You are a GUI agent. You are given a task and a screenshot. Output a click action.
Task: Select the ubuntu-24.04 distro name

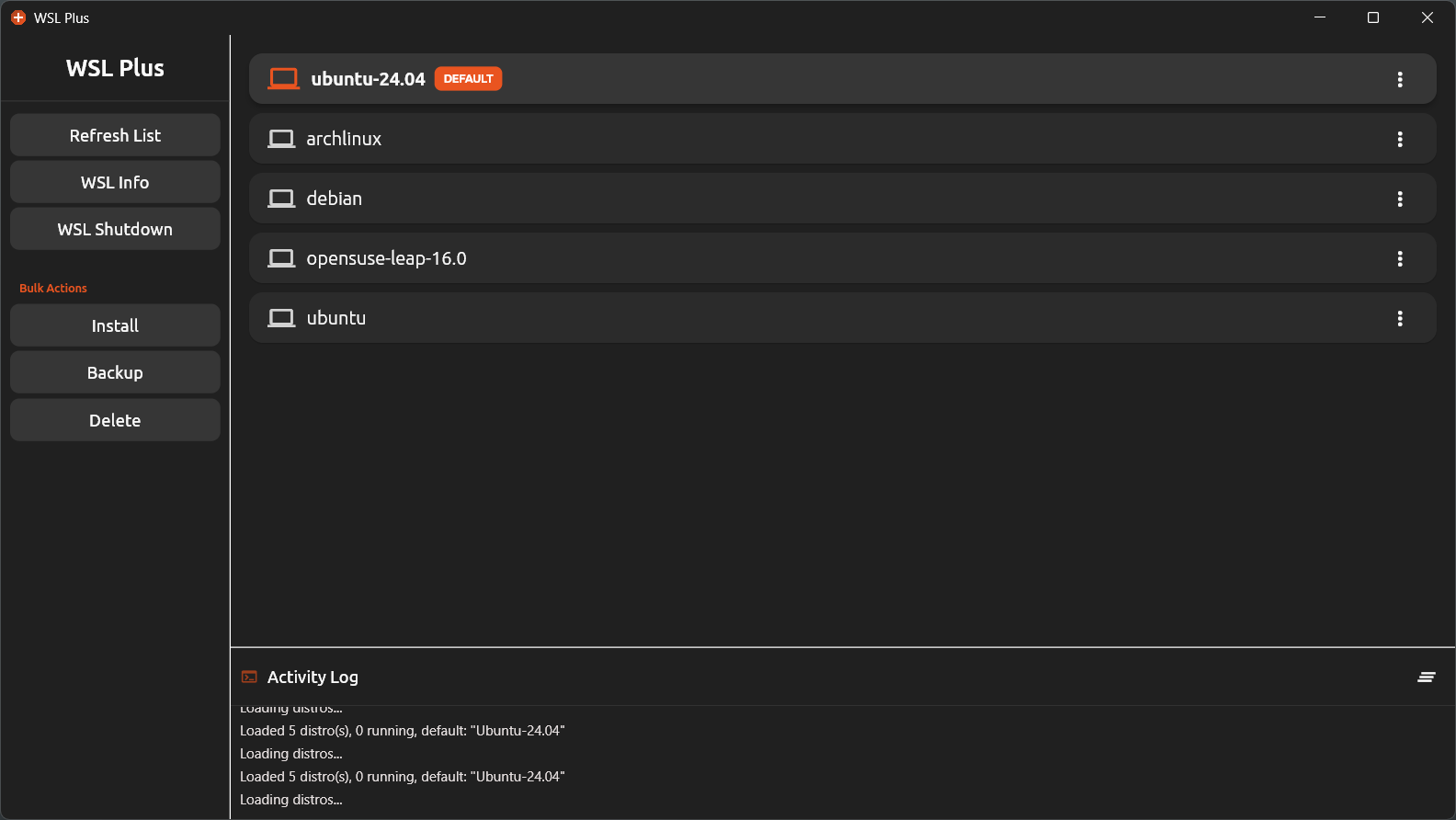click(368, 79)
